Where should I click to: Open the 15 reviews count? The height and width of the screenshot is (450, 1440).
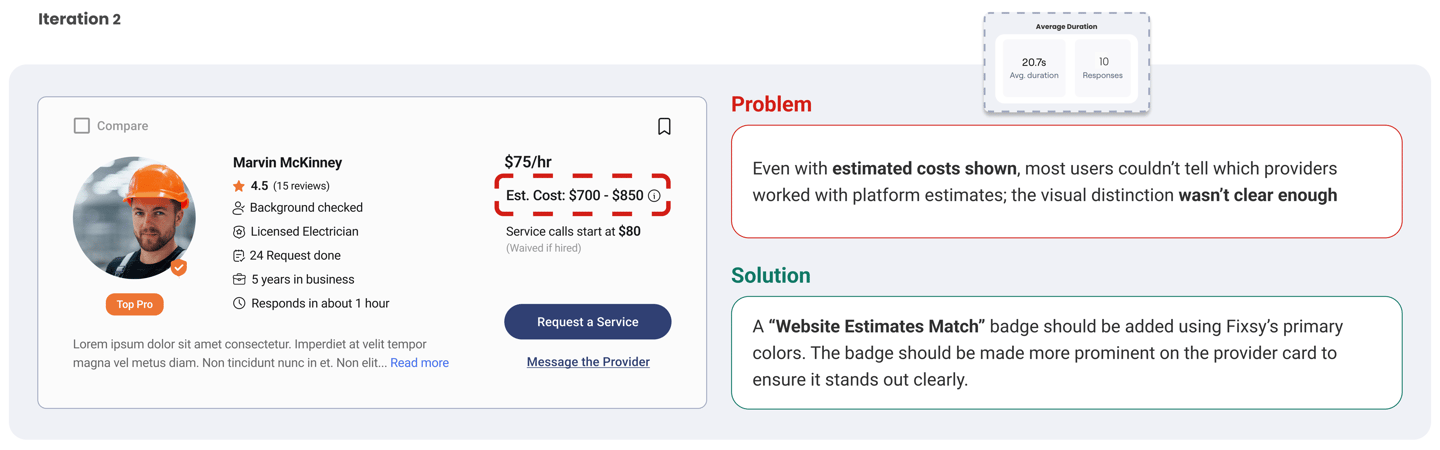(x=301, y=186)
